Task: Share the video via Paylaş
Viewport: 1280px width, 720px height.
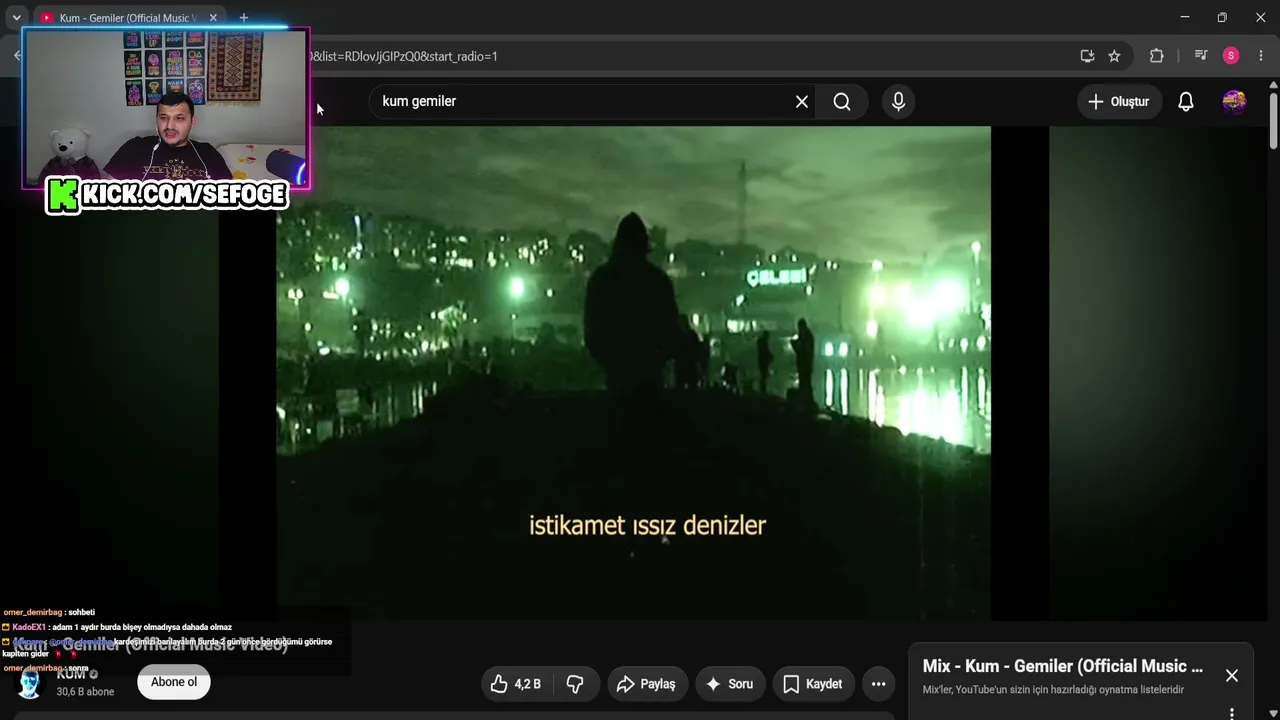Action: (647, 684)
